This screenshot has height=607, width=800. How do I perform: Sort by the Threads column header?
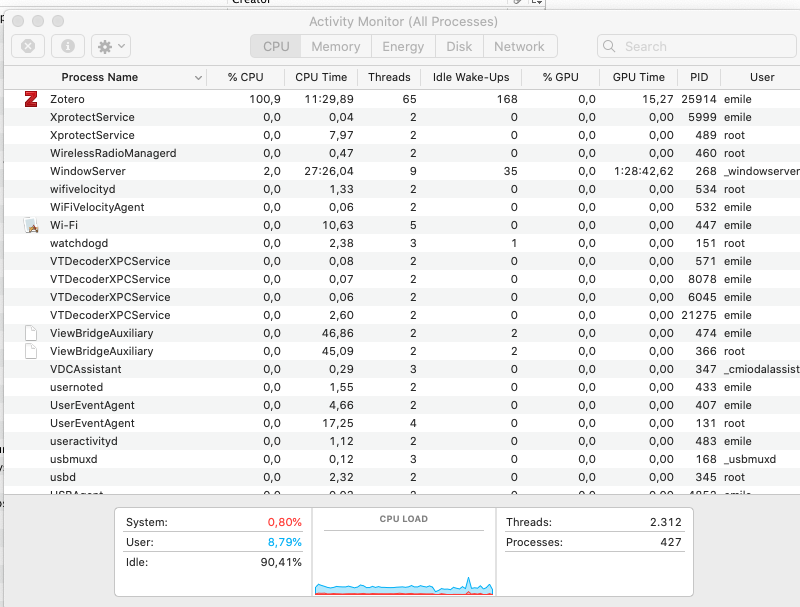[389, 77]
